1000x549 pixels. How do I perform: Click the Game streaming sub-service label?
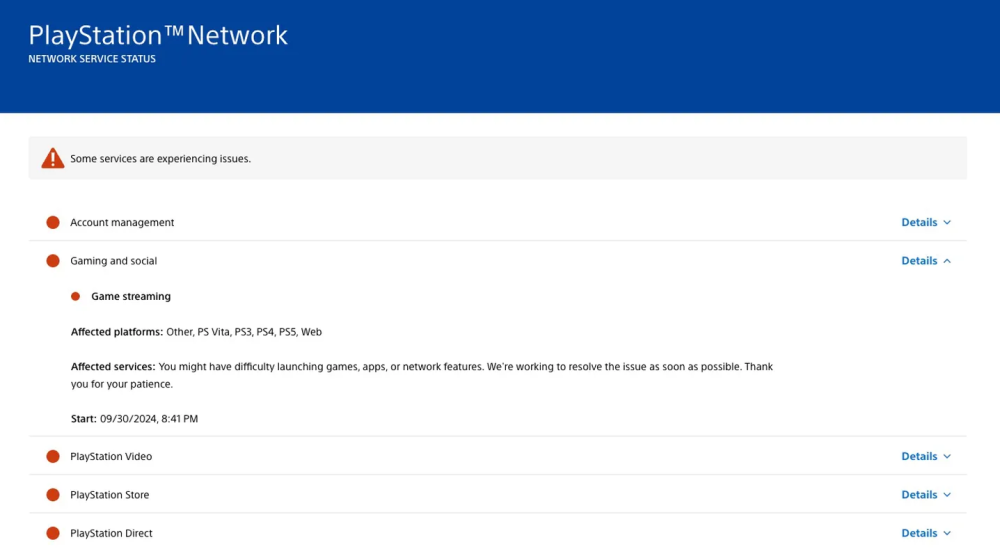[x=131, y=296]
